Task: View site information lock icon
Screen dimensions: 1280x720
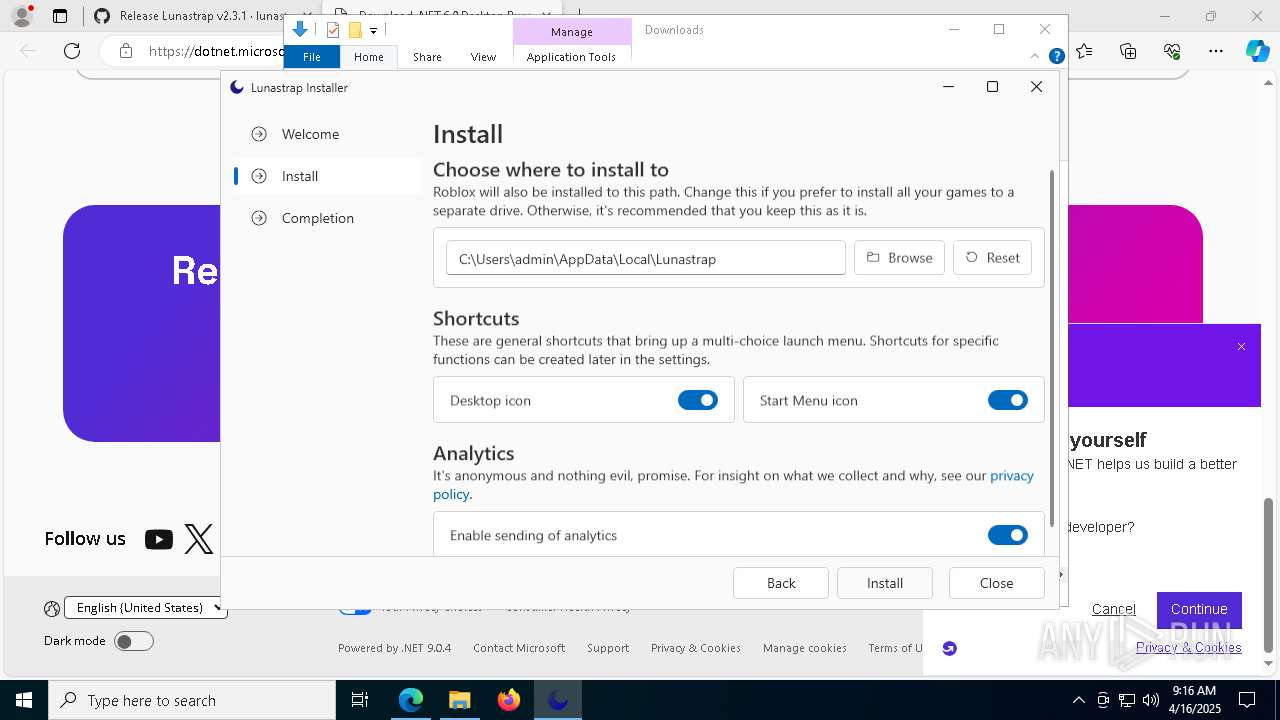Action: [125, 50]
